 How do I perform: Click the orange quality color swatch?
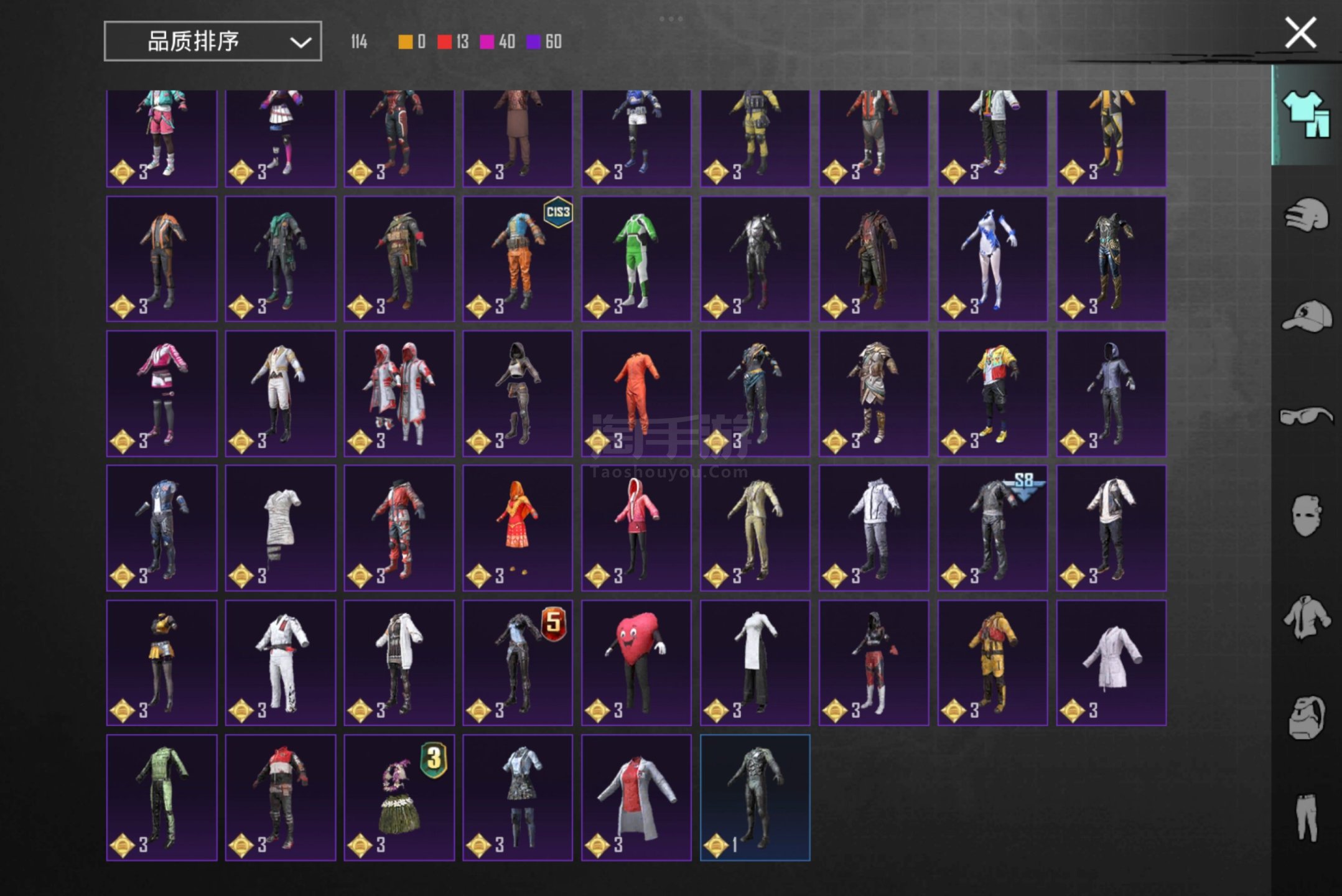405,42
